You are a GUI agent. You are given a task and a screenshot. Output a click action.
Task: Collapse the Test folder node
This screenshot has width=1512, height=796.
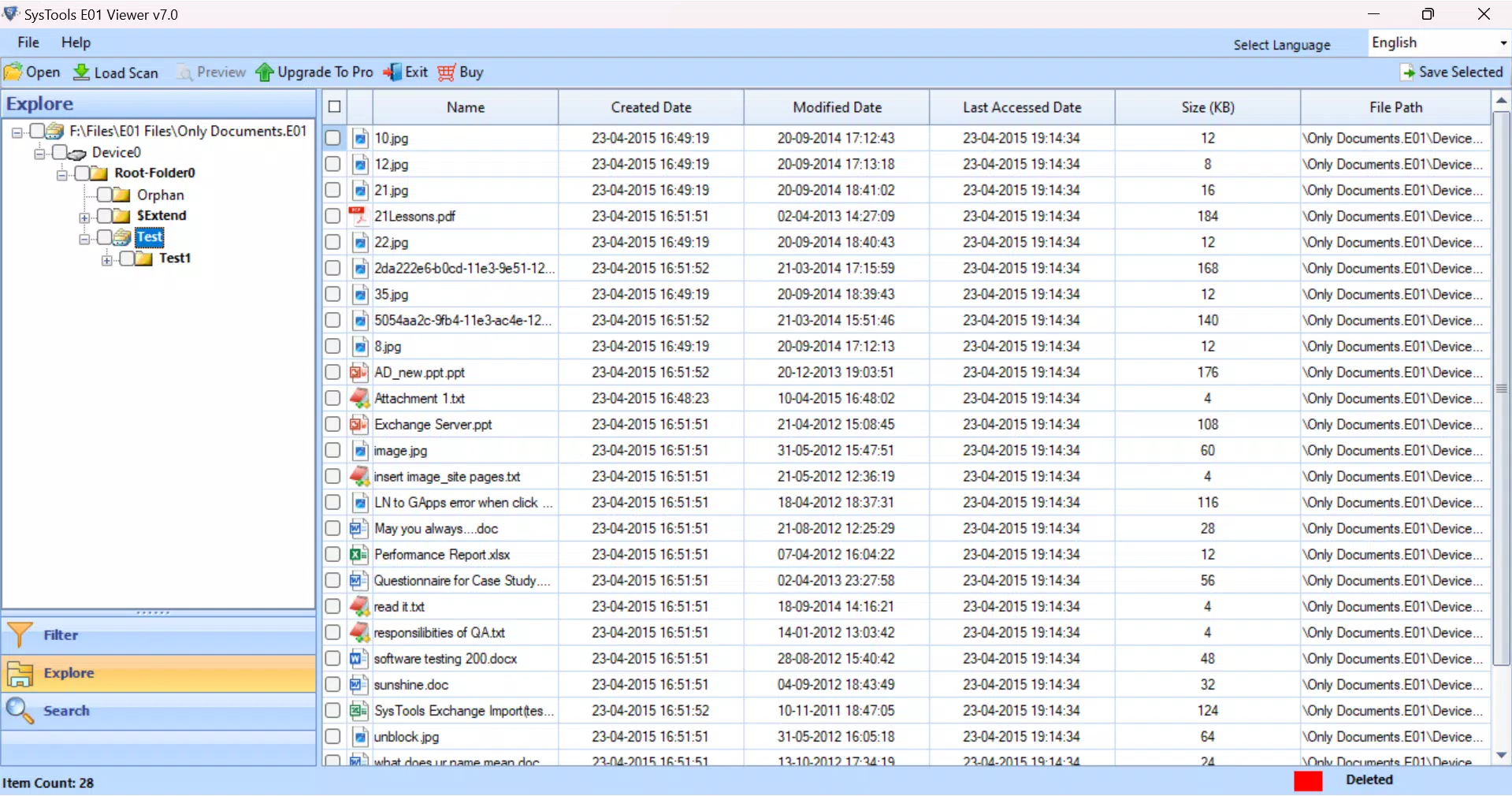[x=84, y=239]
